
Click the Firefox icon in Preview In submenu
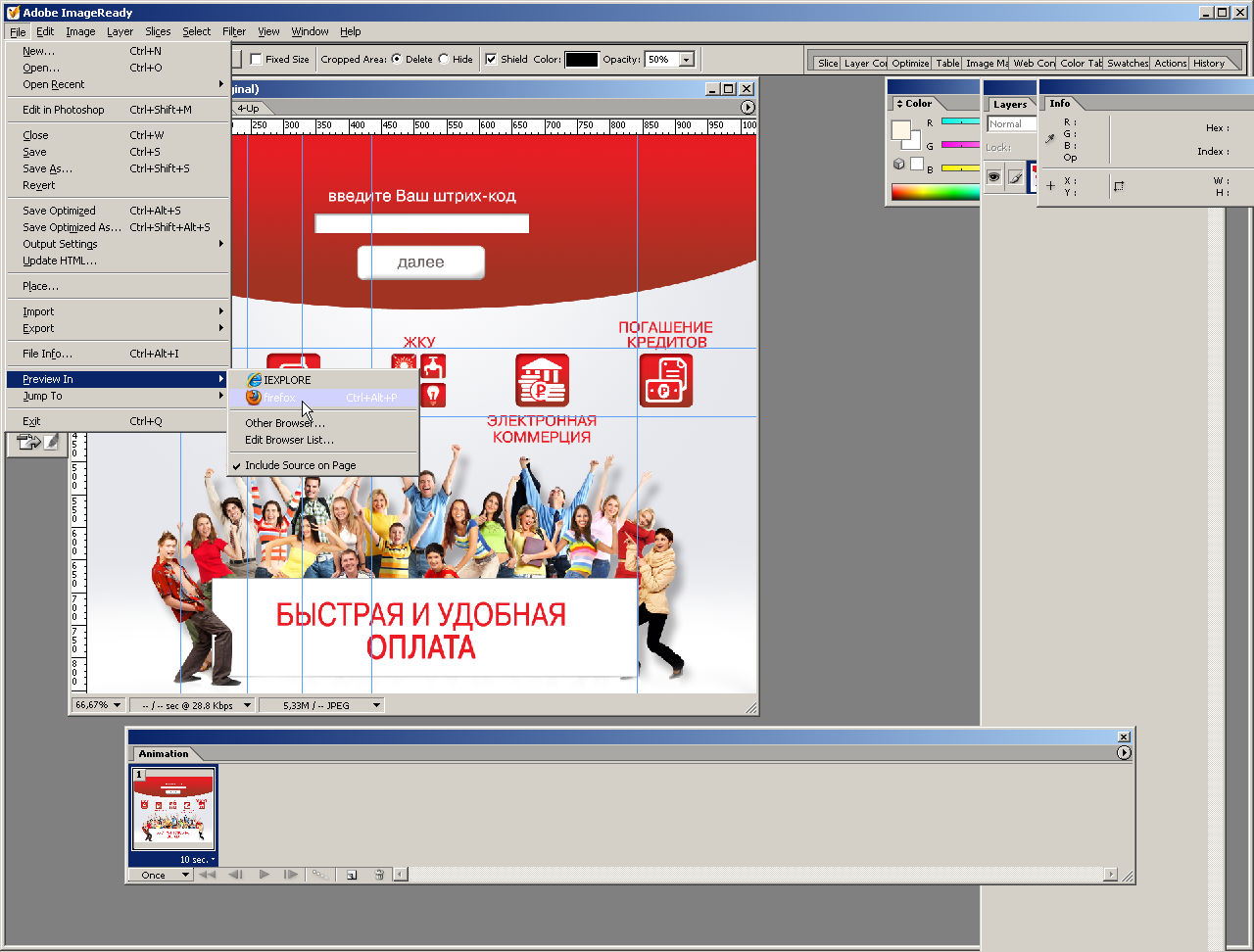point(255,398)
